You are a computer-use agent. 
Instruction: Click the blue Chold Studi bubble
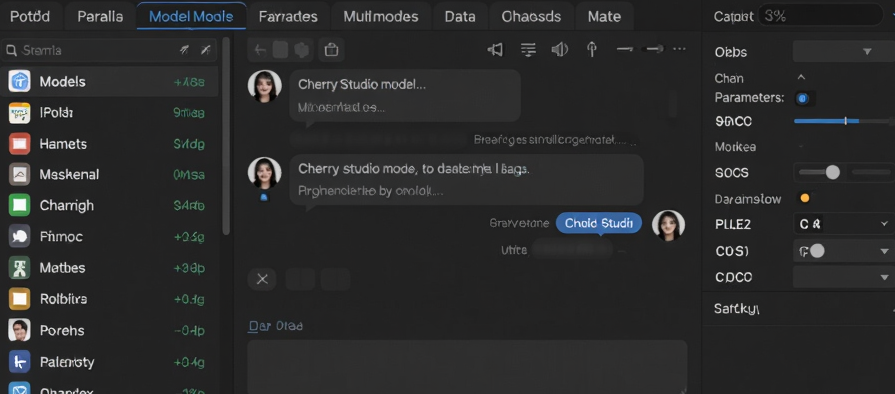coord(599,223)
